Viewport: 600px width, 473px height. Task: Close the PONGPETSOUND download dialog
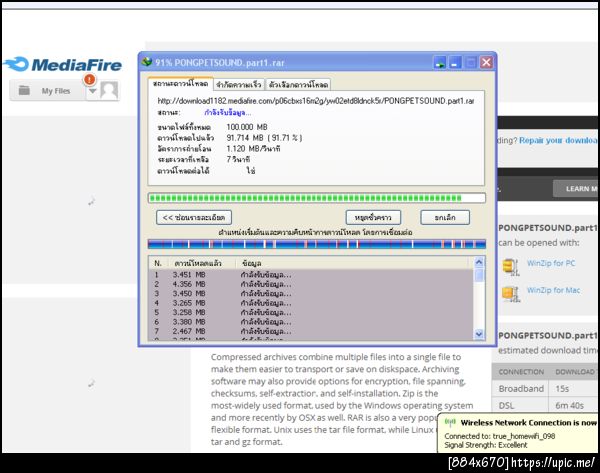tap(486, 62)
